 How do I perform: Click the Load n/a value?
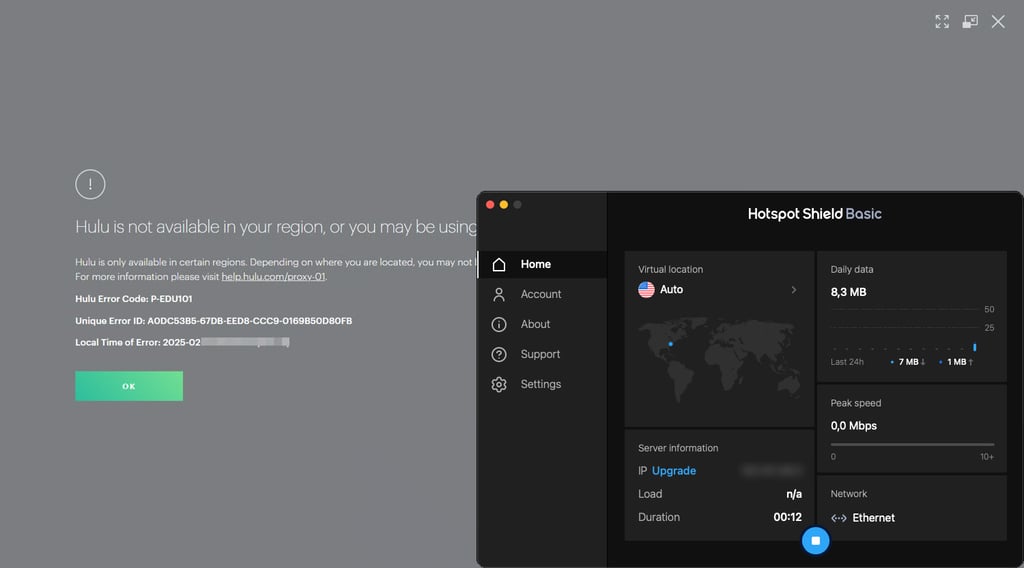coord(793,494)
